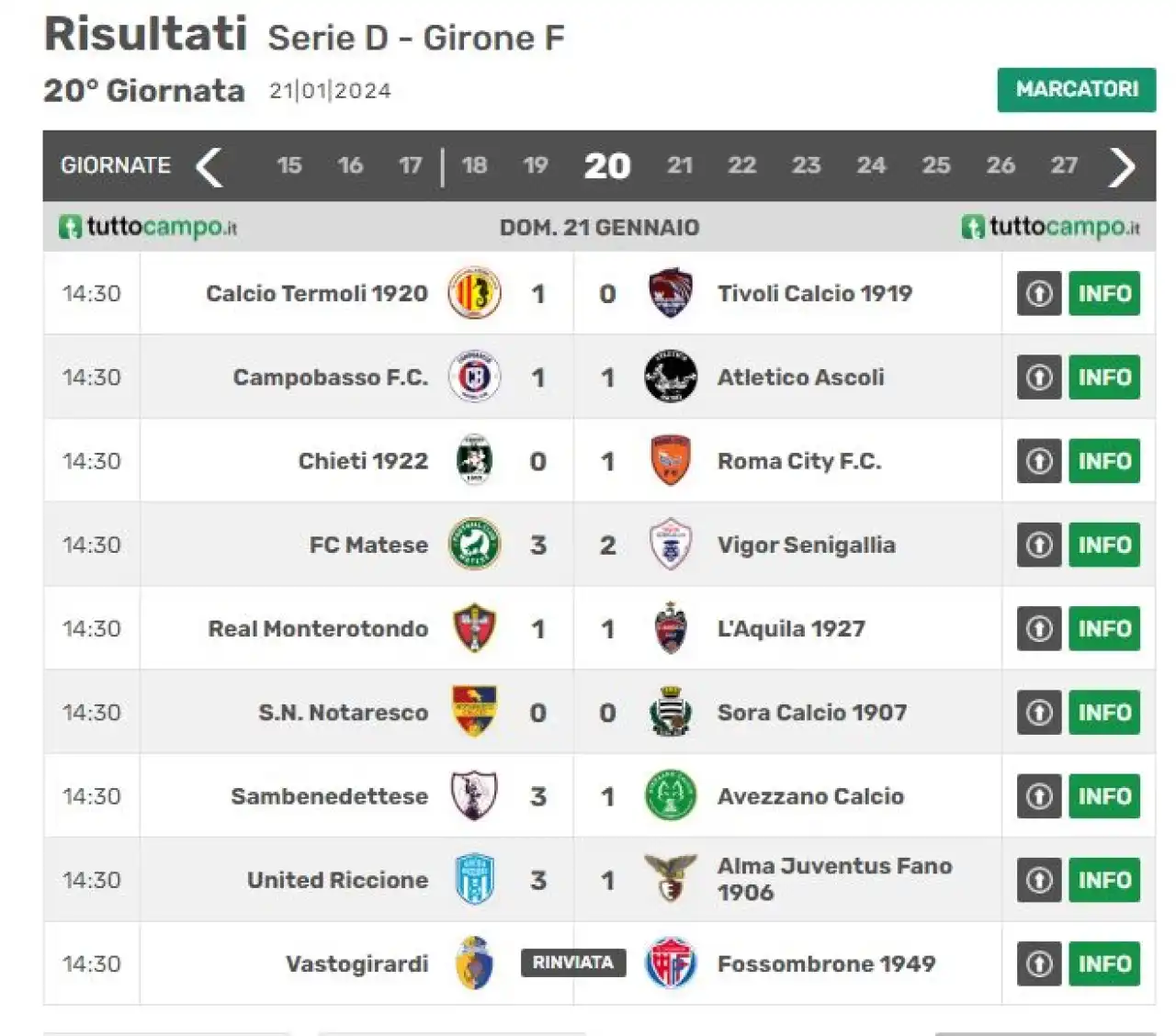1176x1036 pixels.
Task: Switch to giornata 21
Action: (680, 165)
